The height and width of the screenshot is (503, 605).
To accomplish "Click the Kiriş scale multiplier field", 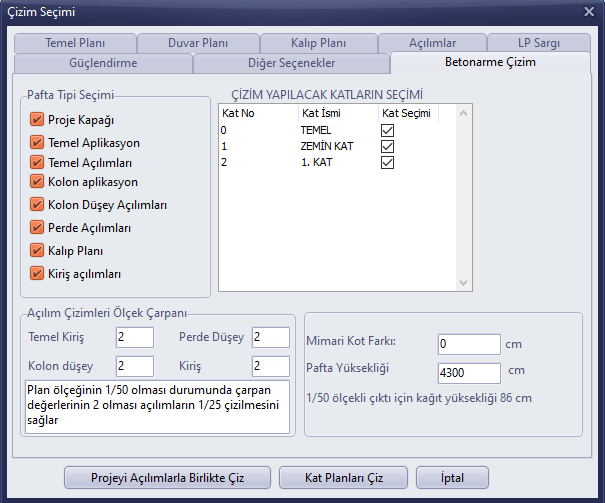I will [271, 366].
